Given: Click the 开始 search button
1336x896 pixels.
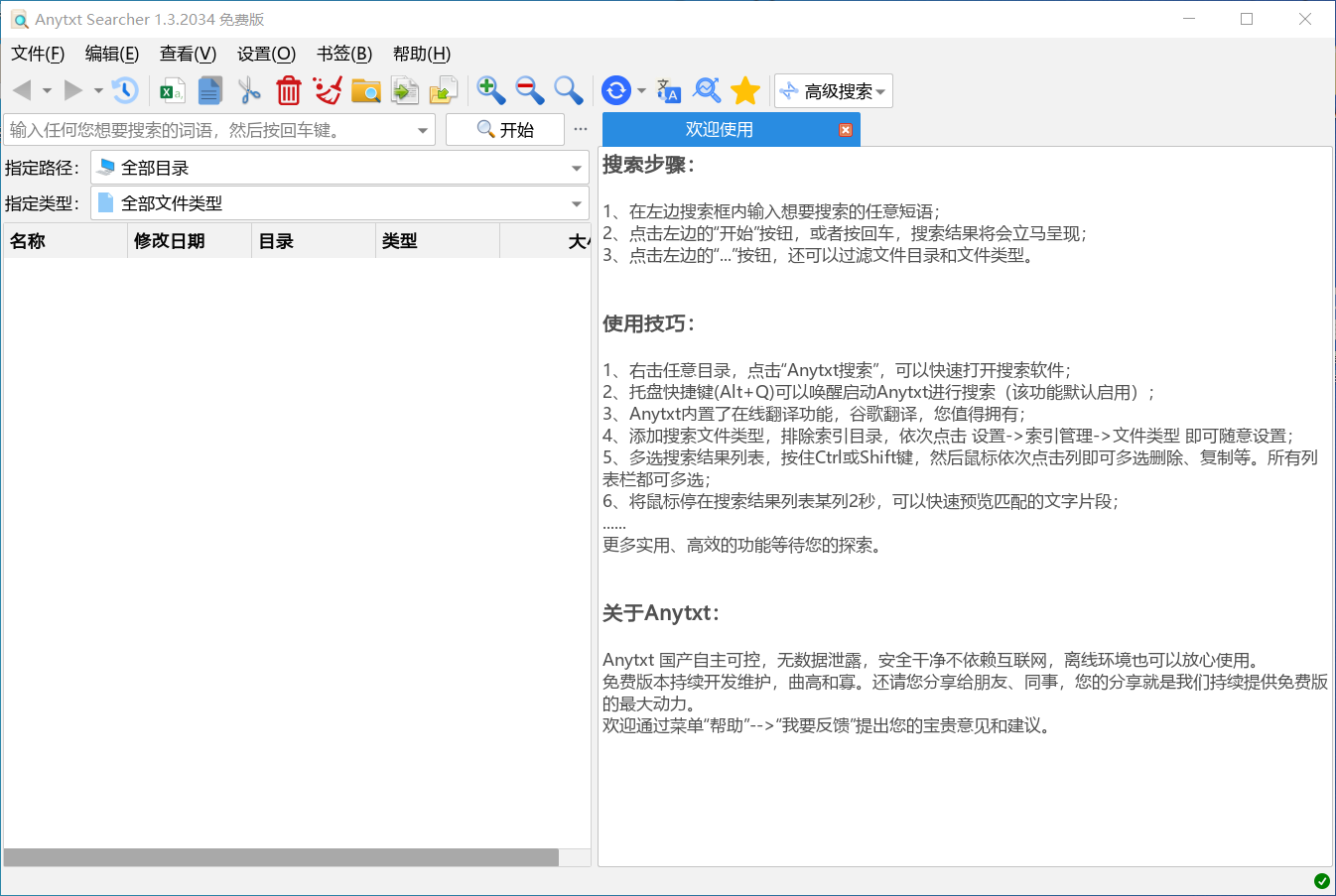Looking at the screenshot, I should pyautogui.click(x=505, y=130).
